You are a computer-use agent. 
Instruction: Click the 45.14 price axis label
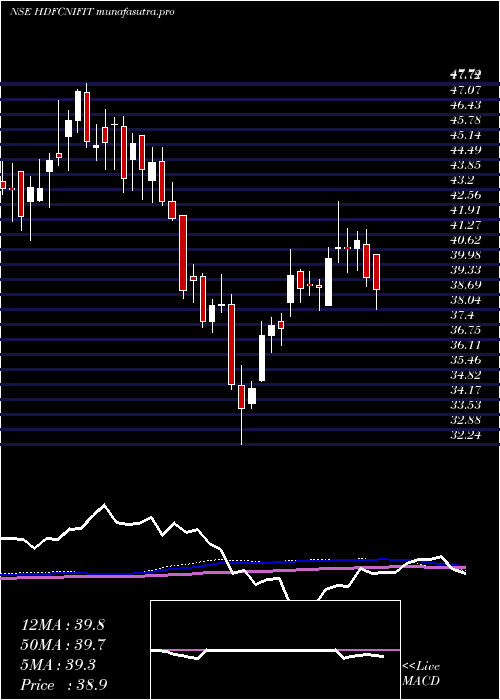pyautogui.click(x=466, y=135)
